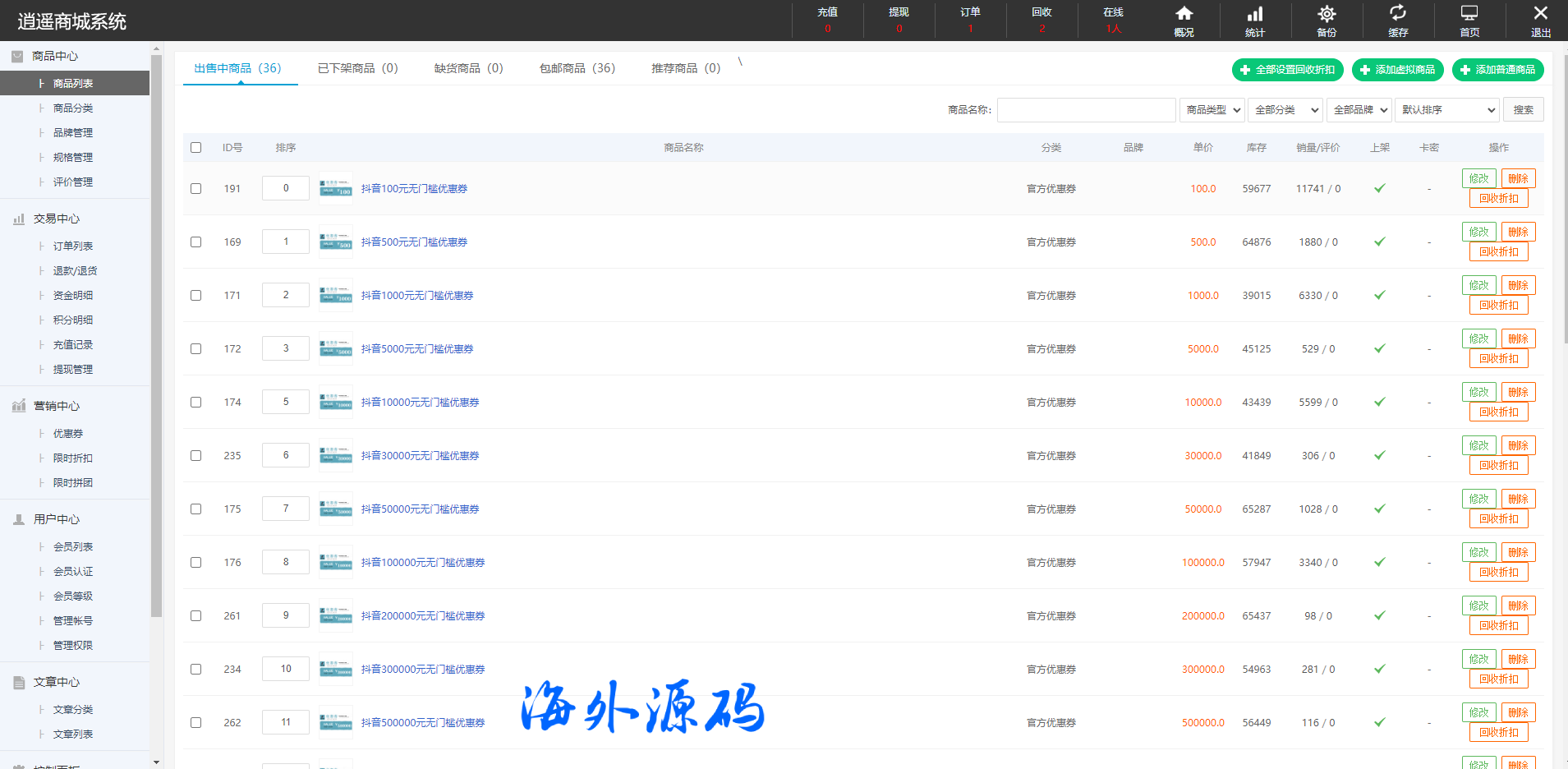Click the 交易中心 bar chart icon
Screen dimensions: 1568x769
click(19, 219)
